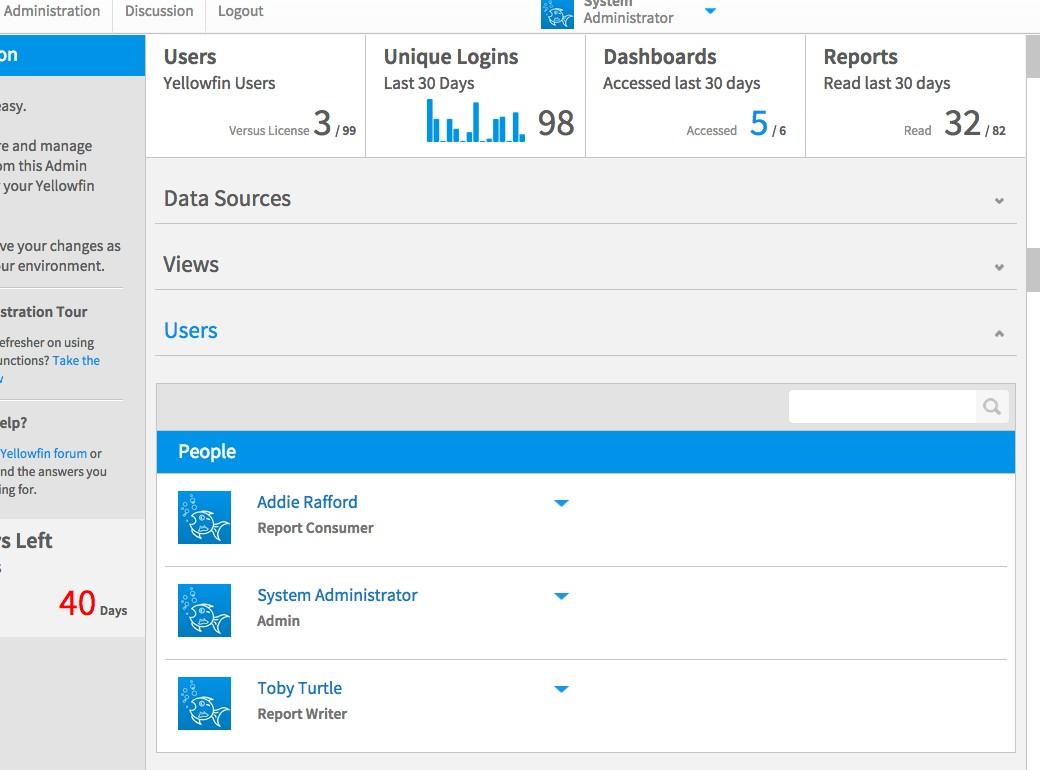Click the Views heading text

pyautogui.click(x=191, y=265)
